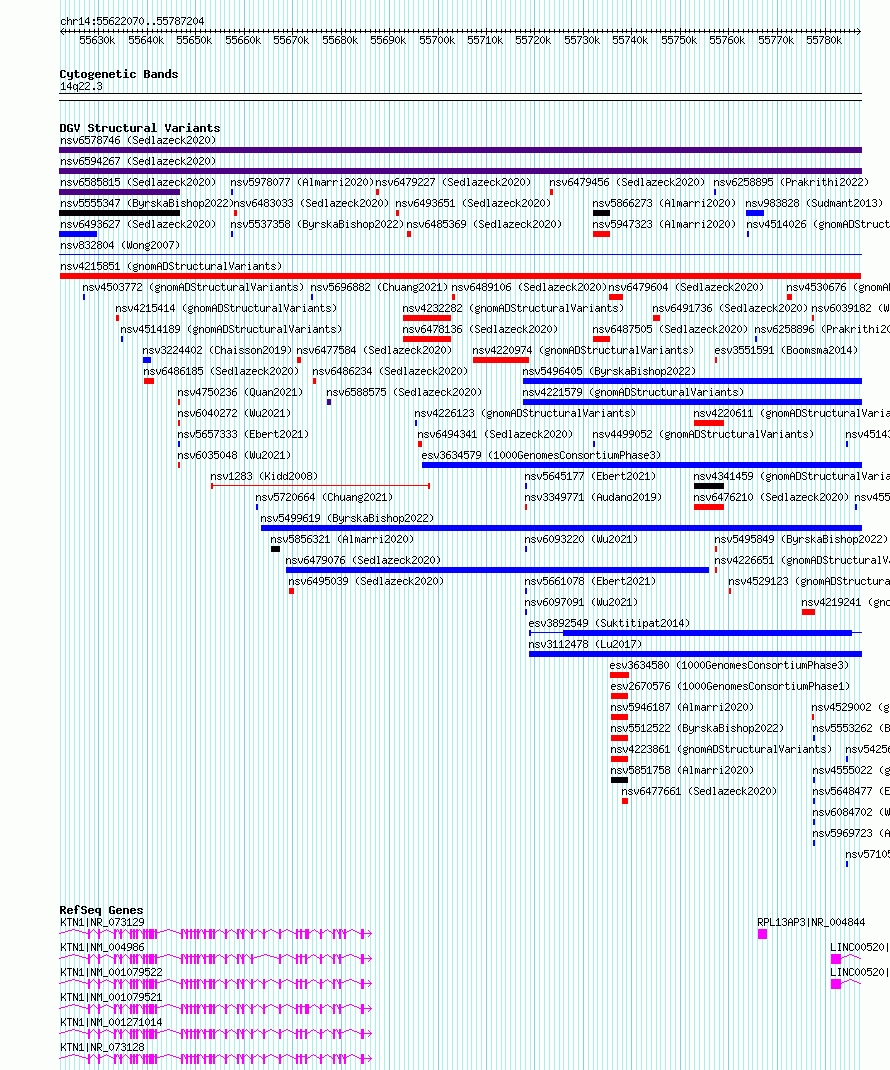Select the red bar of nsv6487505
This screenshot has width=890, height=1070.
click(601, 340)
